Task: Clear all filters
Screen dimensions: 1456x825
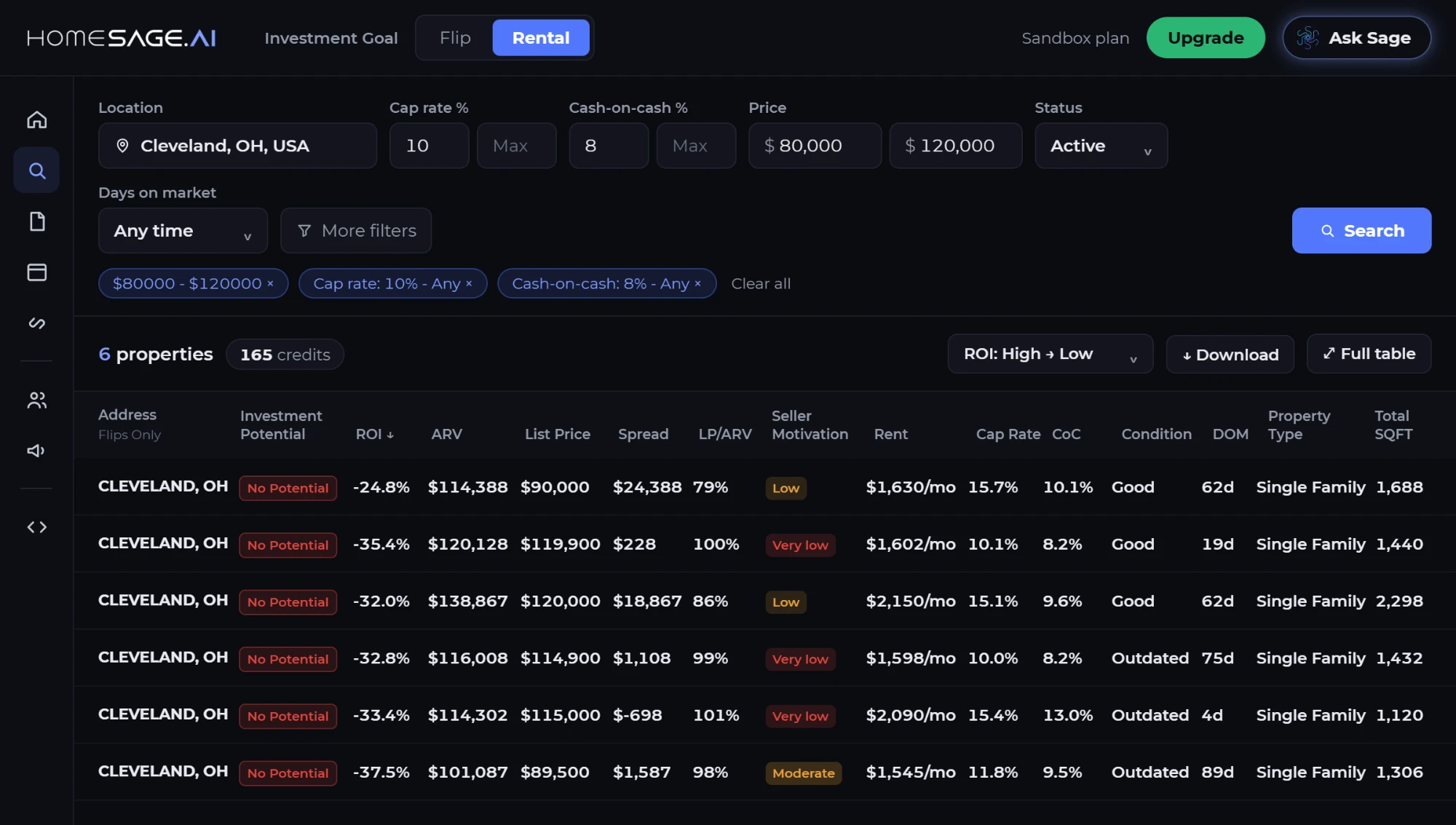Action: (x=761, y=284)
